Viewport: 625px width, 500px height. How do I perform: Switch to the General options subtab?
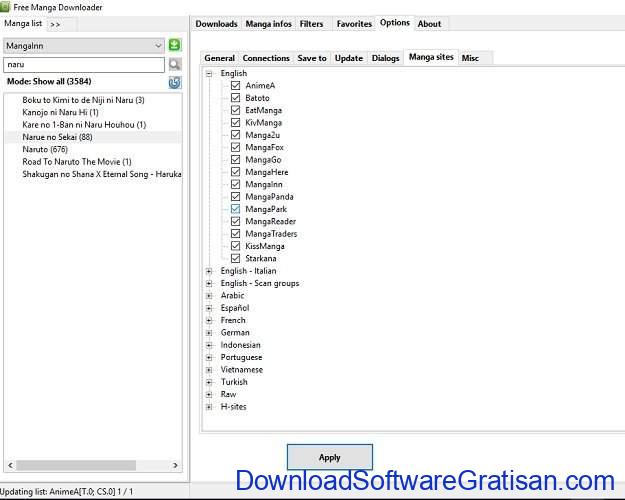(x=219, y=58)
